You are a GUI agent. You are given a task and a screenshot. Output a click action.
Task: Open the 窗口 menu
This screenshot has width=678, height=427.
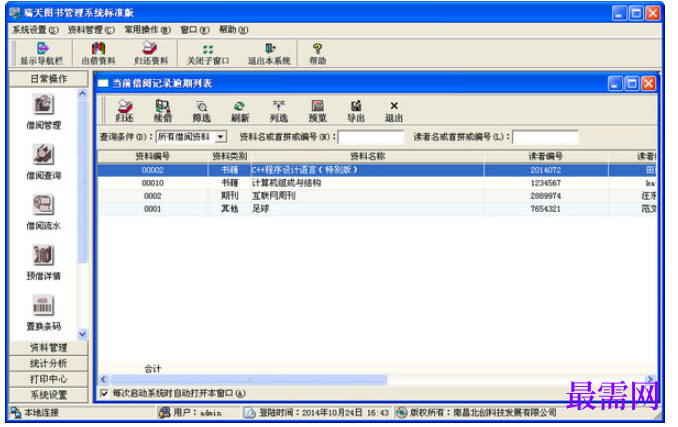(195, 30)
